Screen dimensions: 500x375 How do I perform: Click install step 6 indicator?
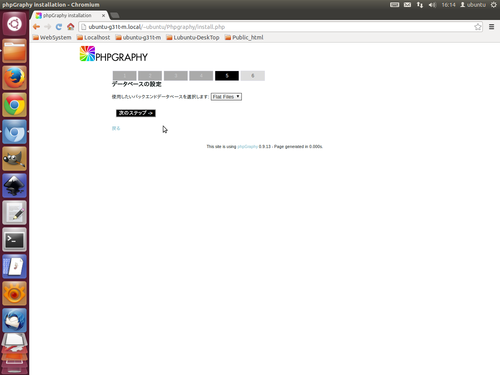click(253, 76)
